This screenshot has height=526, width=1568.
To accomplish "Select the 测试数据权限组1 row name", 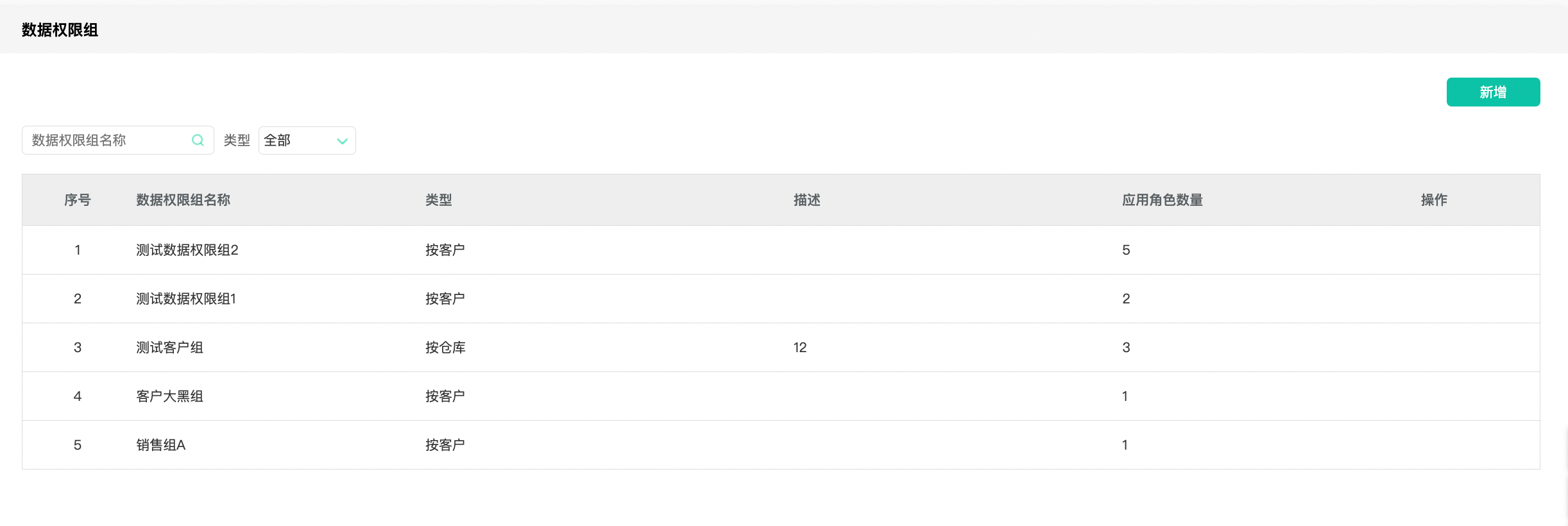I will (186, 298).
